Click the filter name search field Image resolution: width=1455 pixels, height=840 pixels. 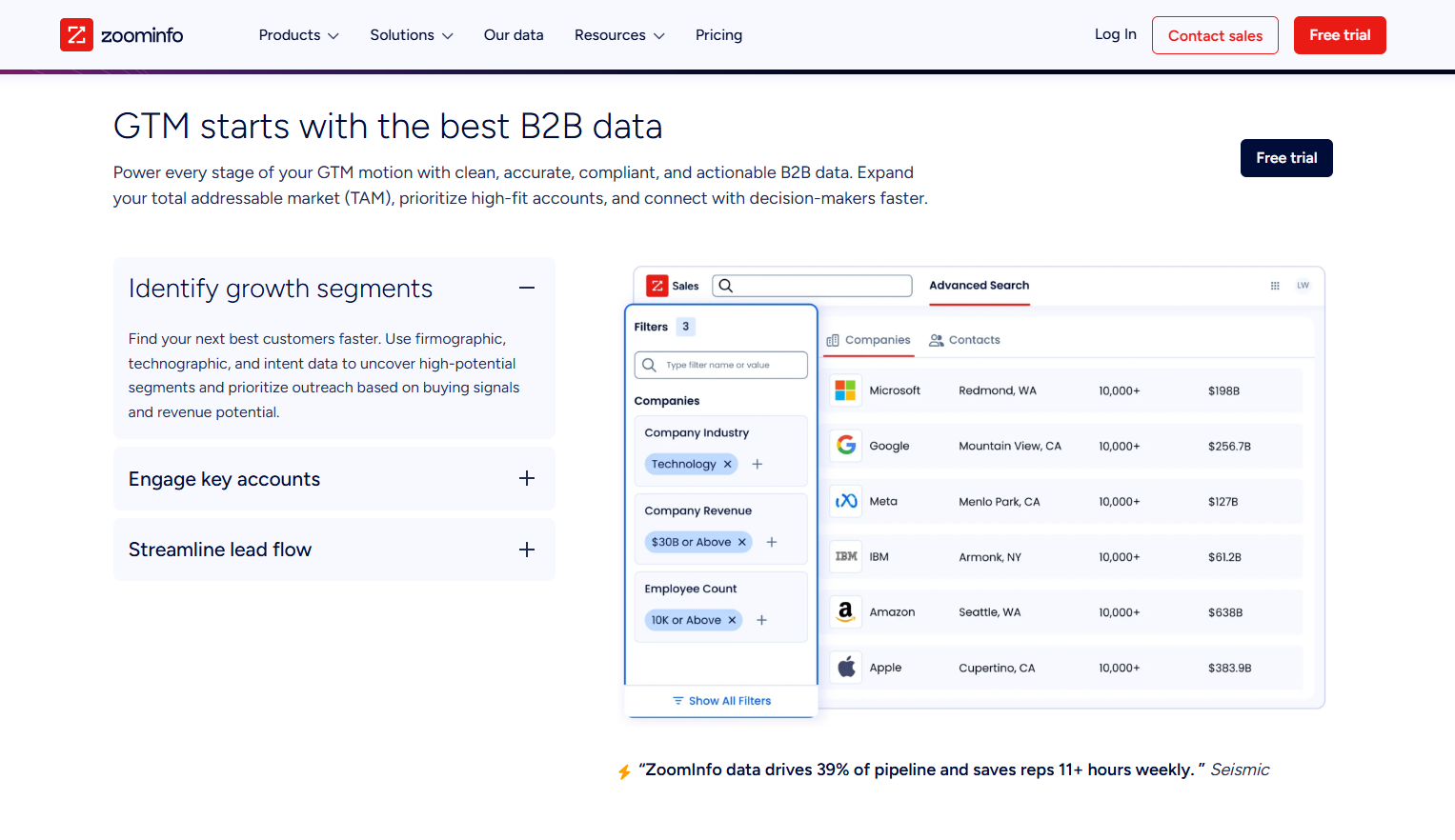(720, 365)
